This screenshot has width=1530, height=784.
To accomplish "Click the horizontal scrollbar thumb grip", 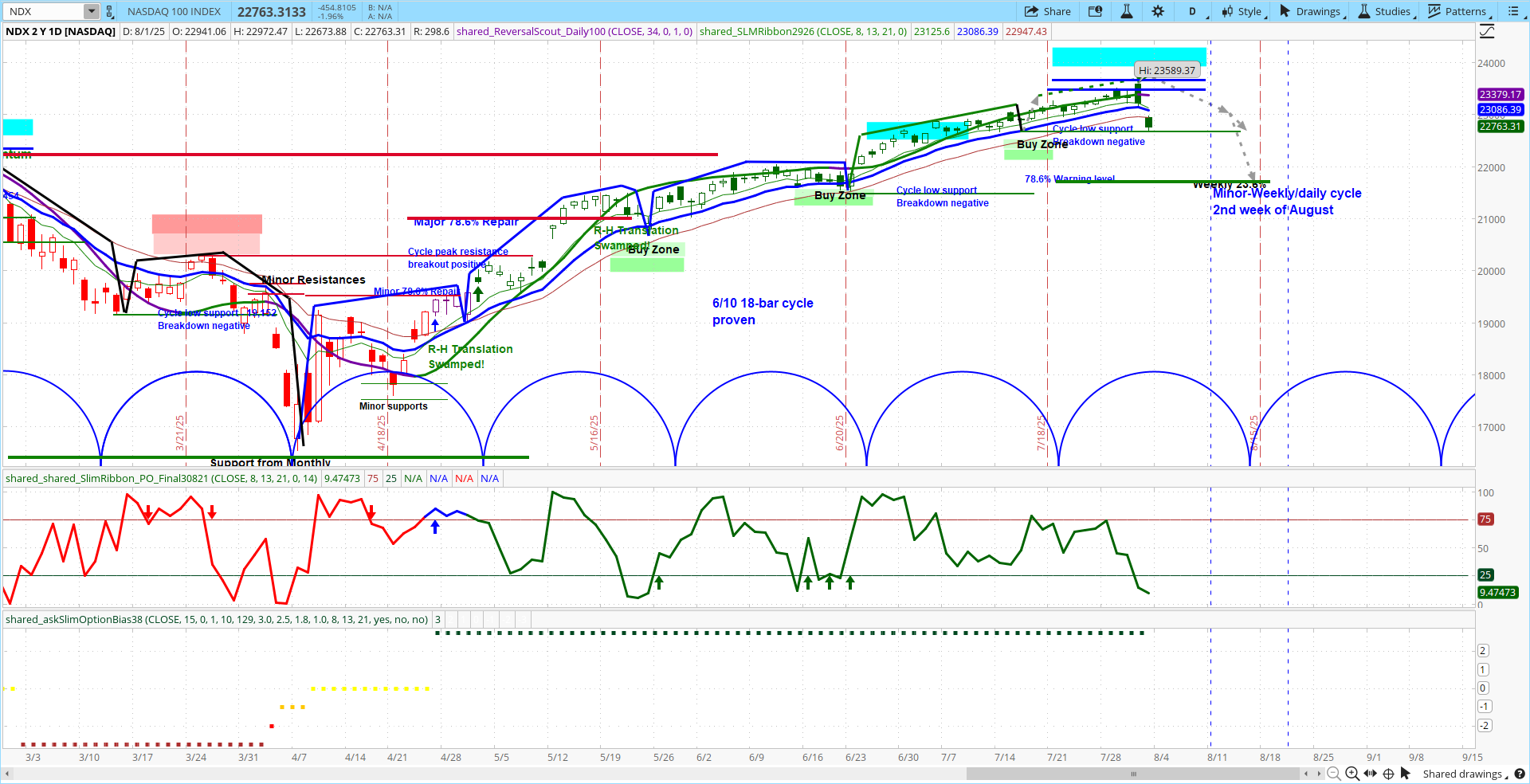I will pyautogui.click(x=1133, y=774).
